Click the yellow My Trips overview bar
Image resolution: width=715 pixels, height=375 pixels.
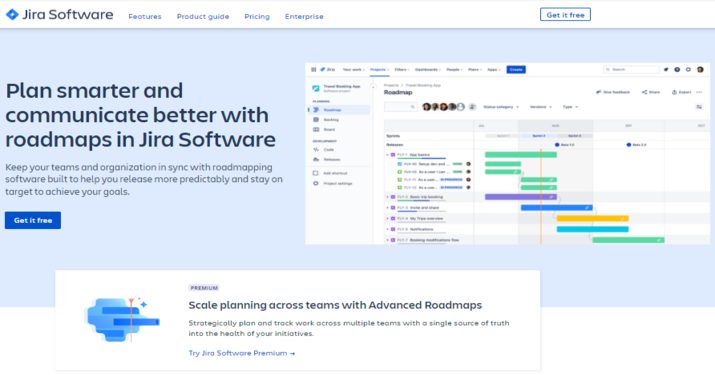(x=592, y=219)
